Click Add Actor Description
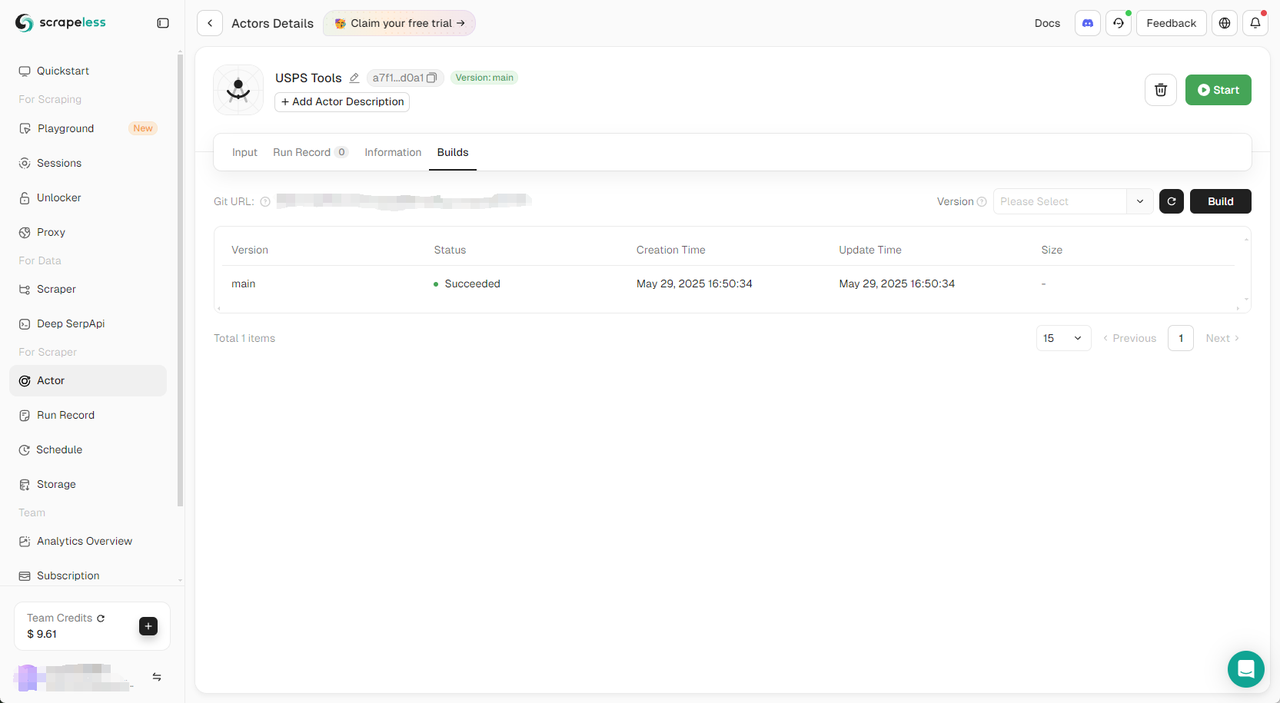 click(342, 102)
